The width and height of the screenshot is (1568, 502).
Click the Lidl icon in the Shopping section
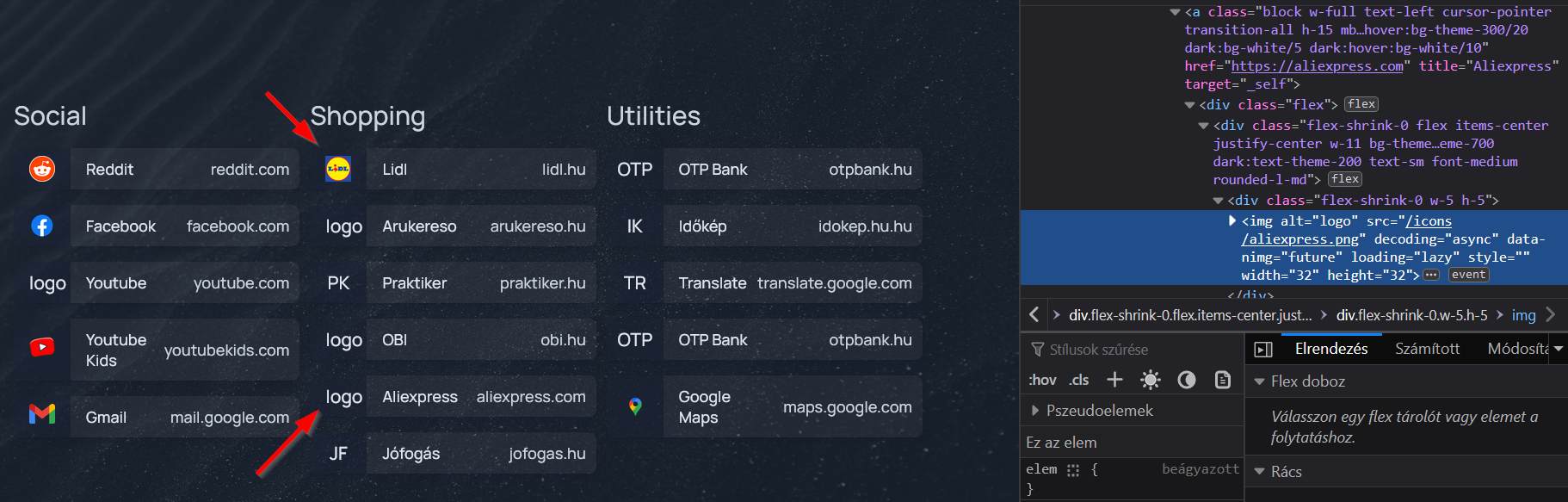coord(338,169)
